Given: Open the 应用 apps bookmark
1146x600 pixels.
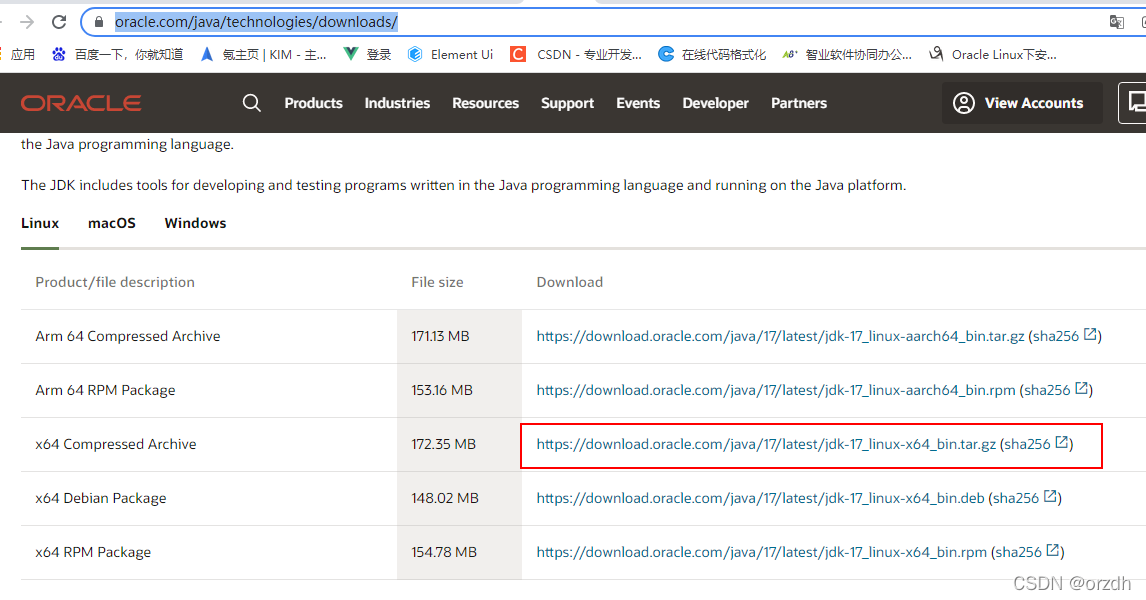Looking at the screenshot, I should (23, 55).
